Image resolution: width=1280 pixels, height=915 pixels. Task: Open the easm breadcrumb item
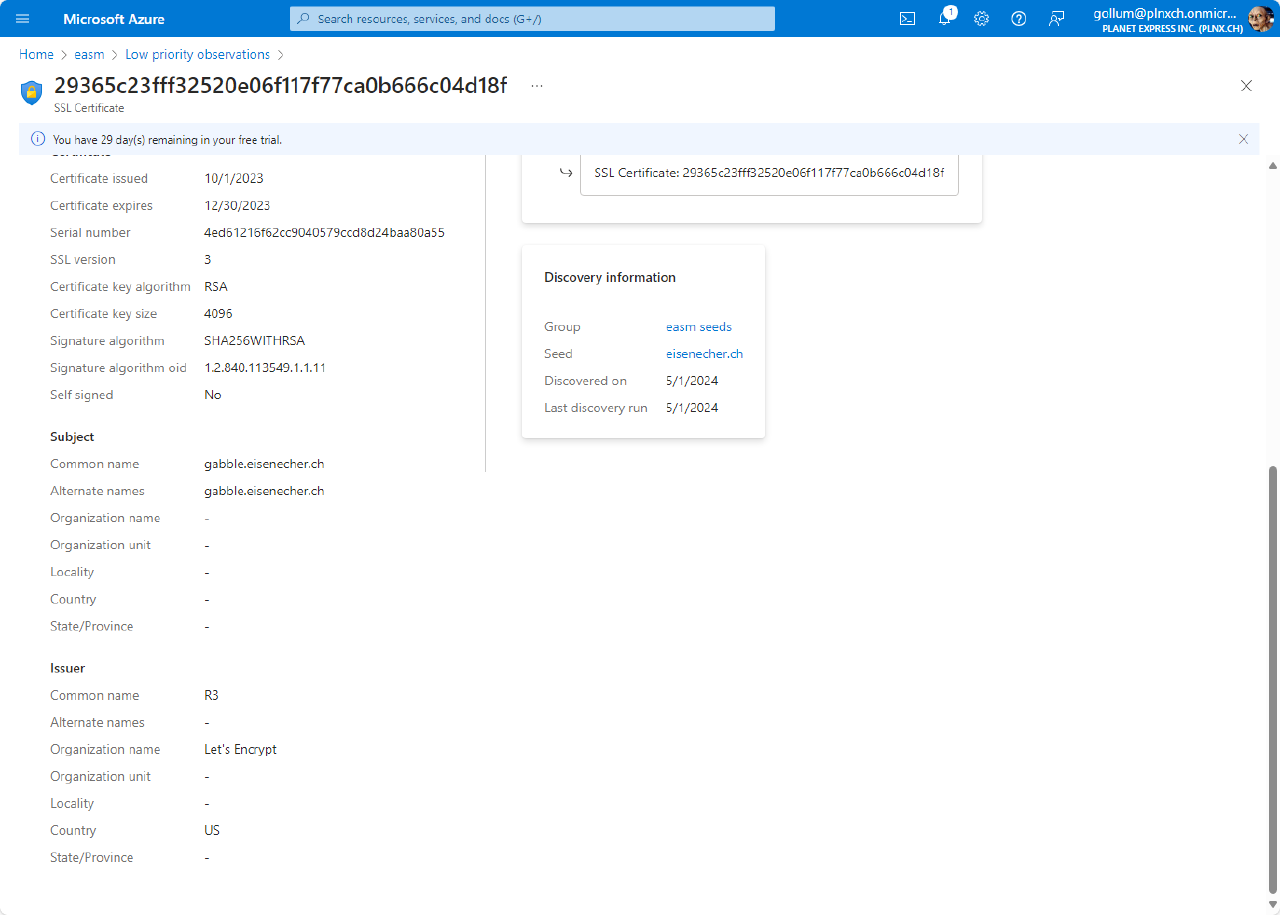click(x=89, y=54)
